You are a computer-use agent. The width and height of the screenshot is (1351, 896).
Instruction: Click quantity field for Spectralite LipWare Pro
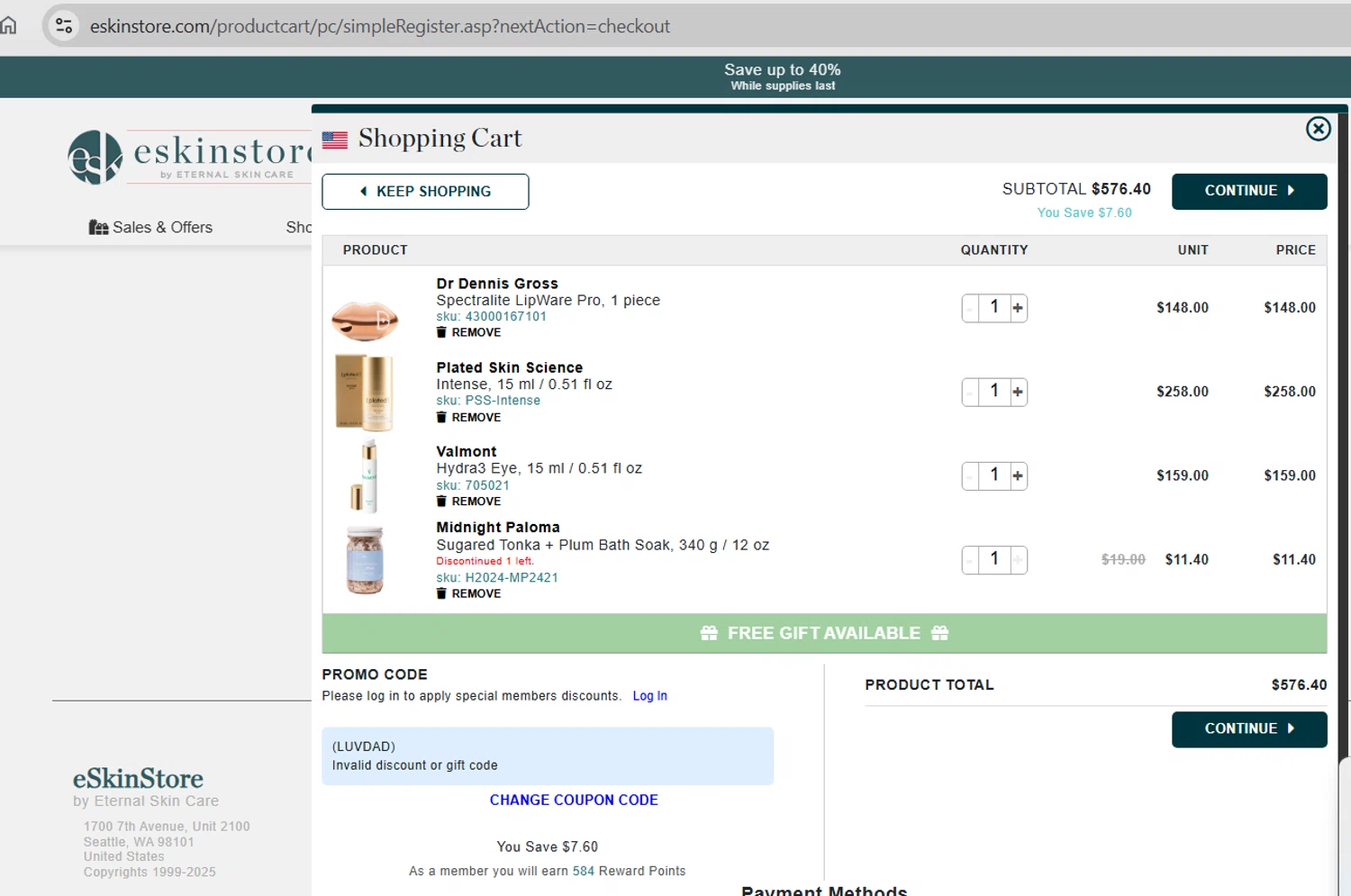click(x=994, y=308)
